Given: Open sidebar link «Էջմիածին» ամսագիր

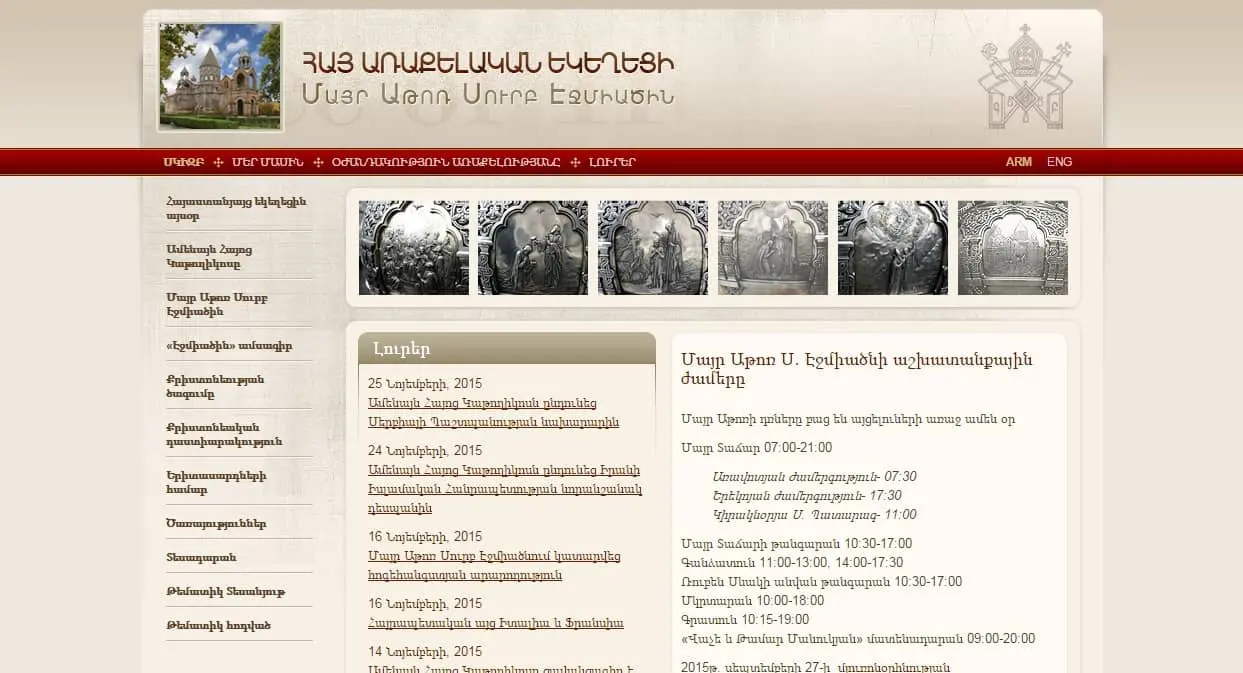Looking at the screenshot, I should tap(229, 346).
